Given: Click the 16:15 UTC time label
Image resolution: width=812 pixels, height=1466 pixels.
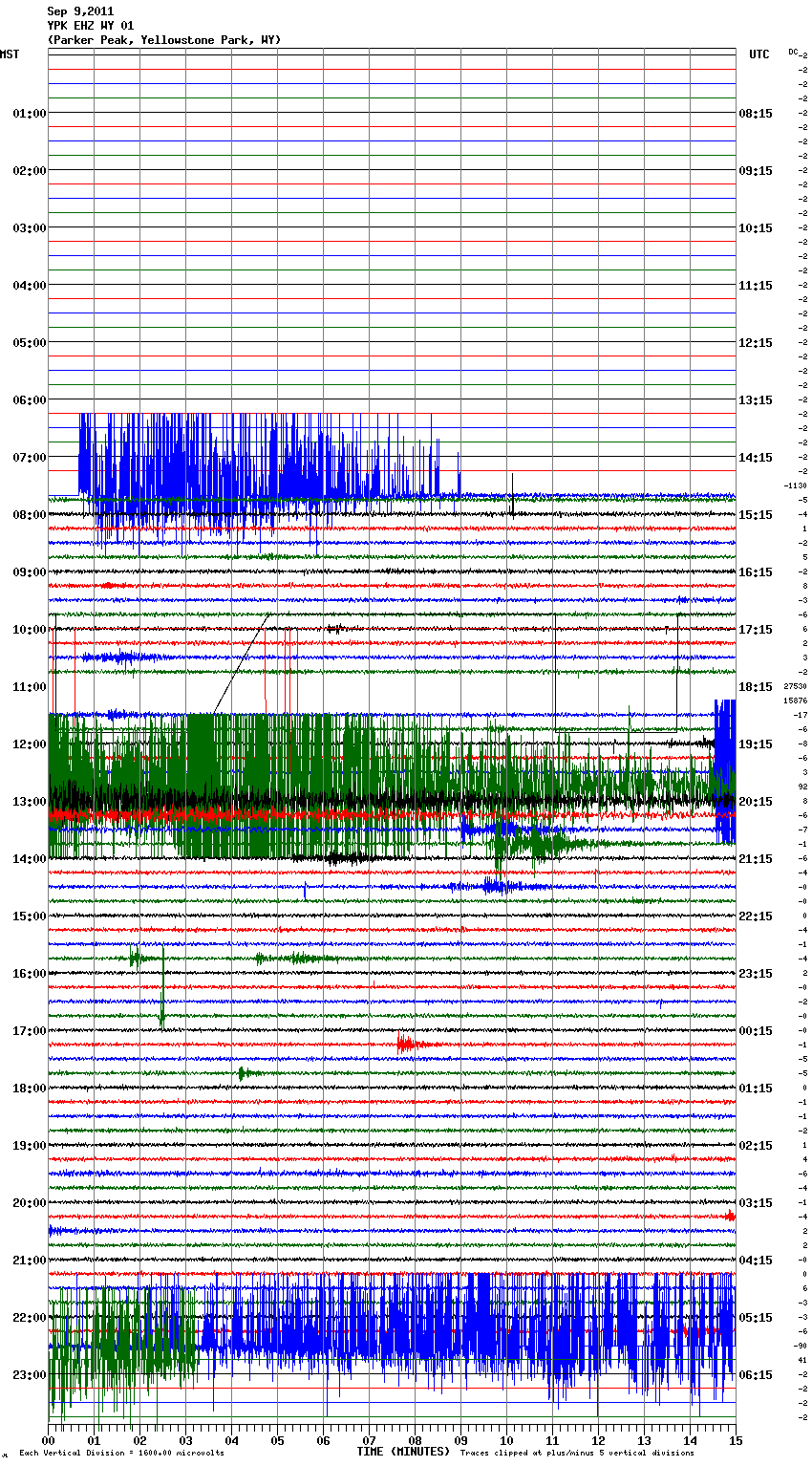Looking at the screenshot, I should click(x=756, y=572).
